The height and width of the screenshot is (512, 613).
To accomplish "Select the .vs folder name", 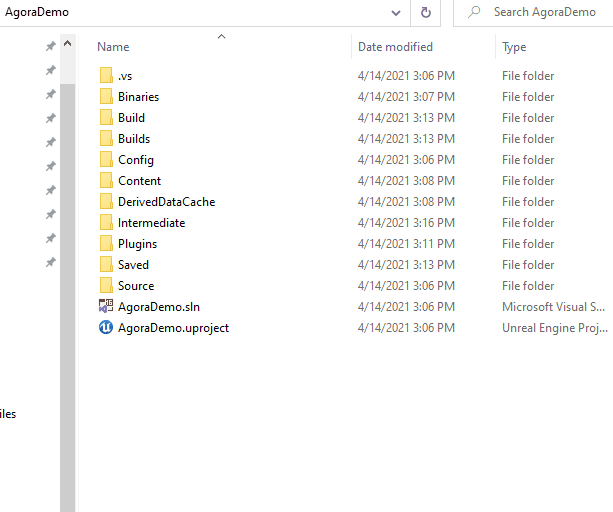I will coord(125,76).
